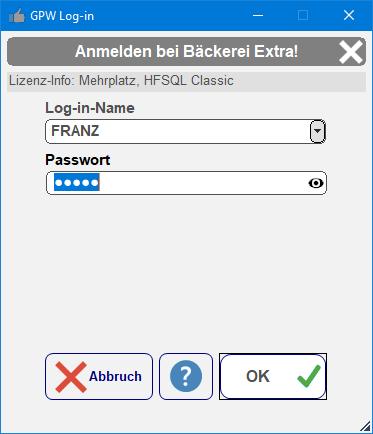Click the Log-in-Name field showing FRANZ
This screenshot has width=373, height=434.
186,131
